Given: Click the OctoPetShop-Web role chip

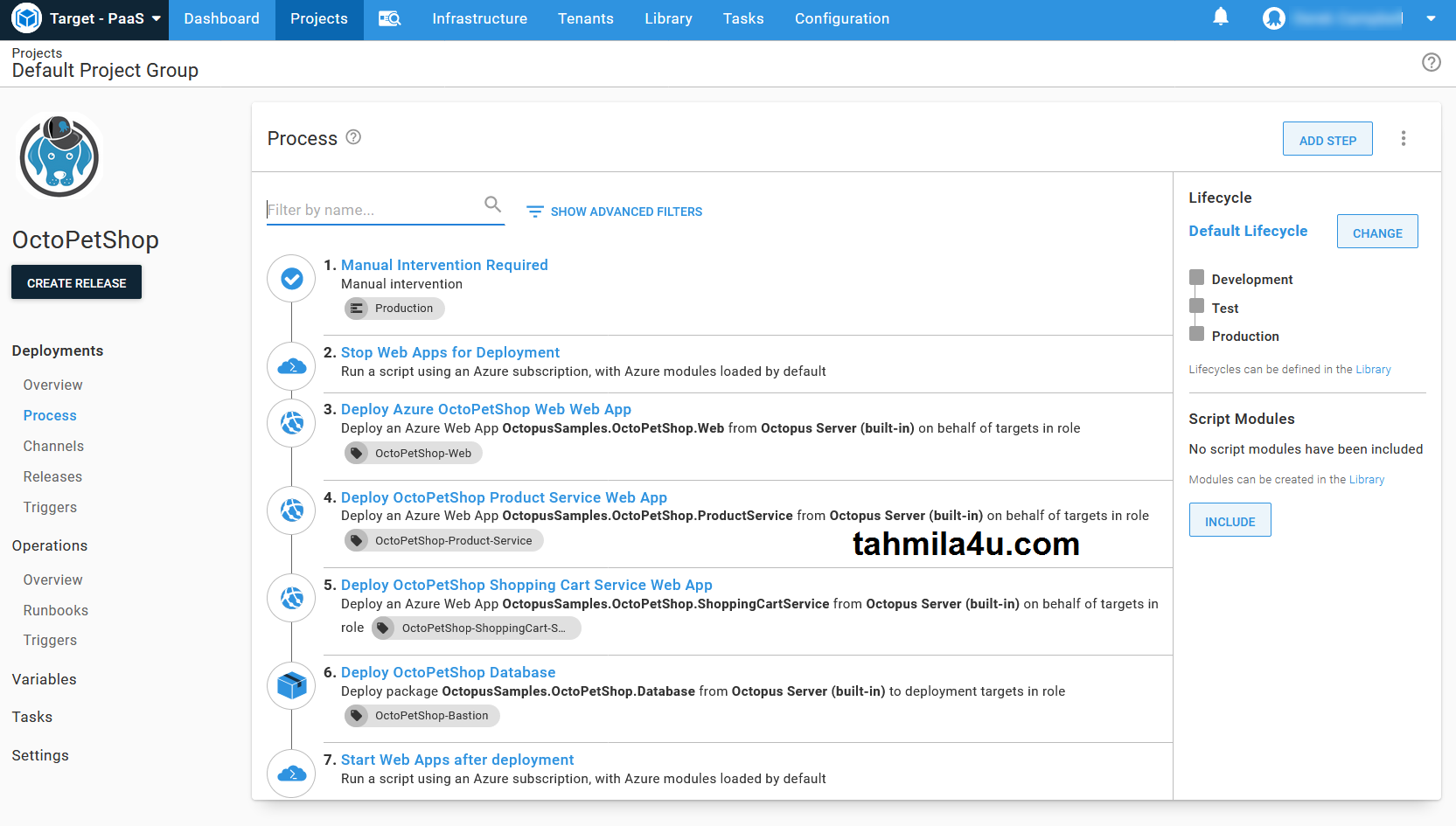Looking at the screenshot, I should (415, 454).
